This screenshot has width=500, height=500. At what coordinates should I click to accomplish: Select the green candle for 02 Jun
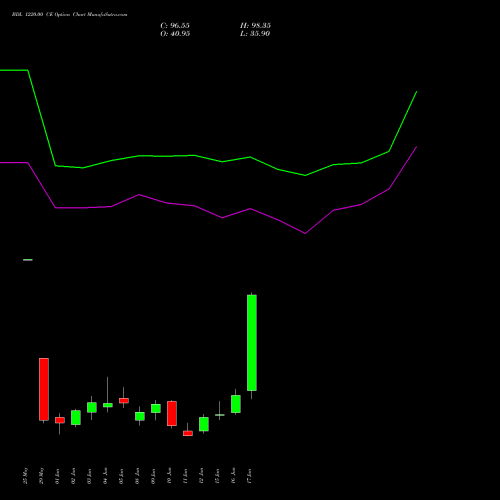tap(76, 417)
